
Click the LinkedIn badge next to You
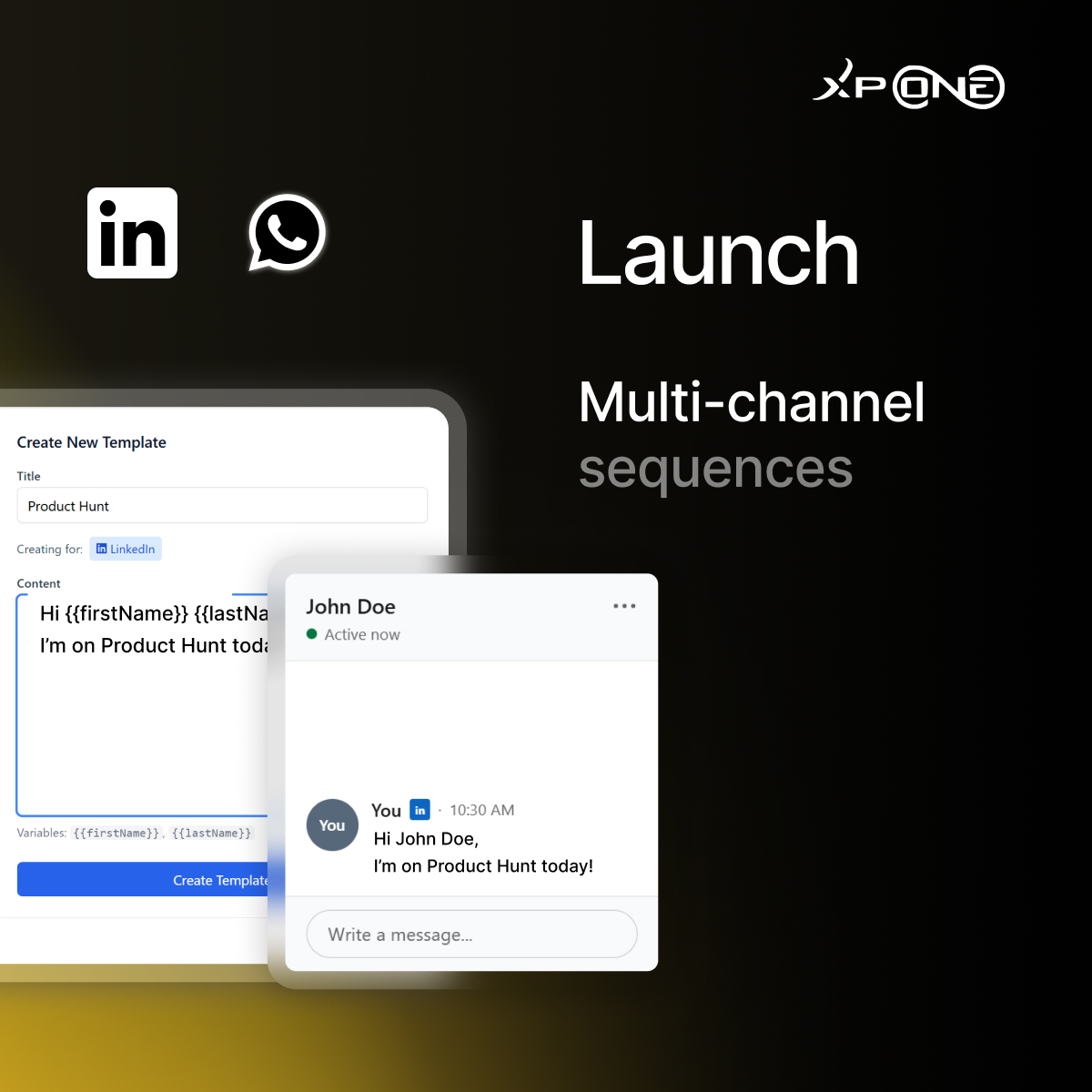coord(420,809)
